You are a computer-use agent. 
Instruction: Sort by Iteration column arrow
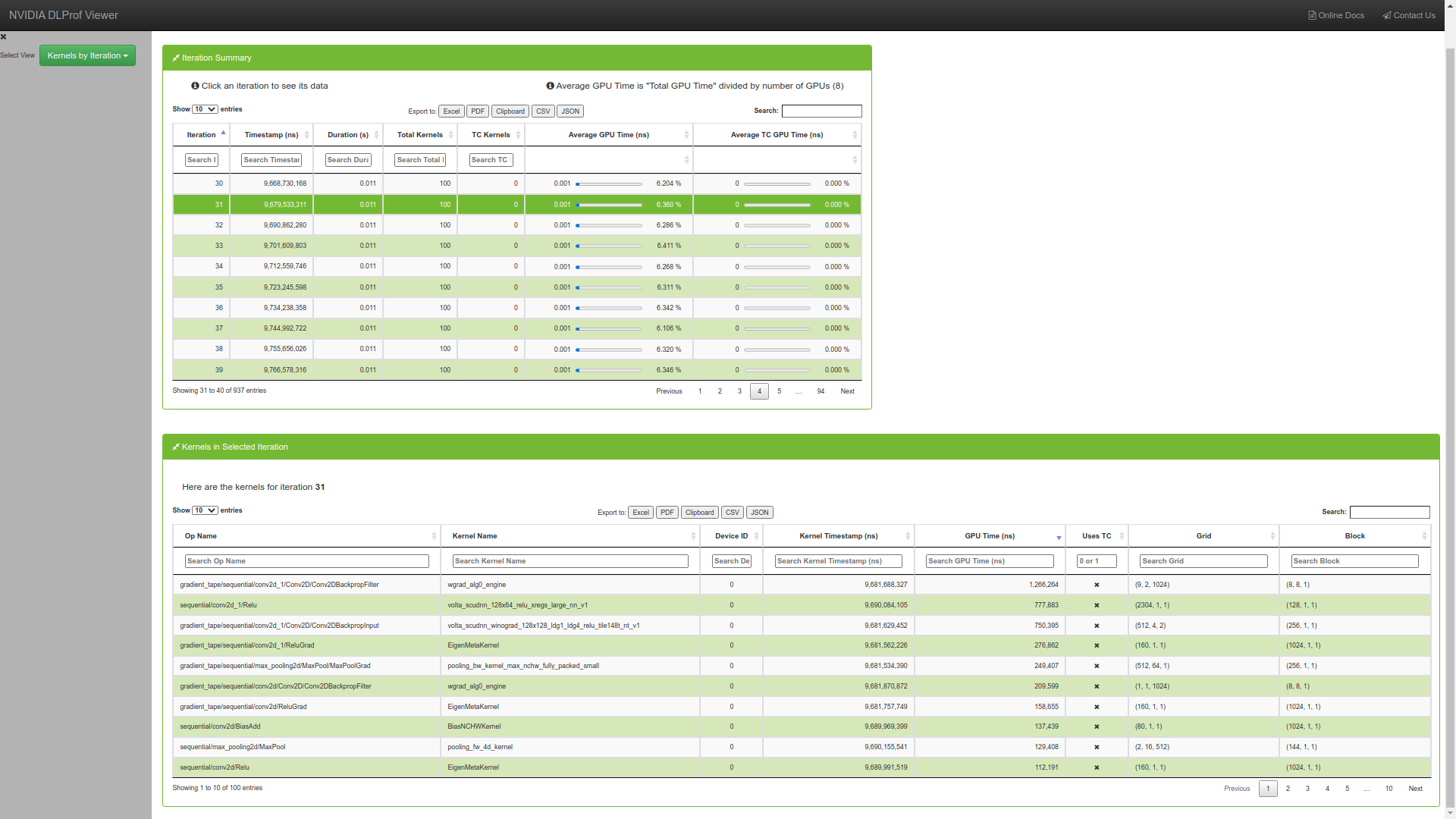coord(223,133)
